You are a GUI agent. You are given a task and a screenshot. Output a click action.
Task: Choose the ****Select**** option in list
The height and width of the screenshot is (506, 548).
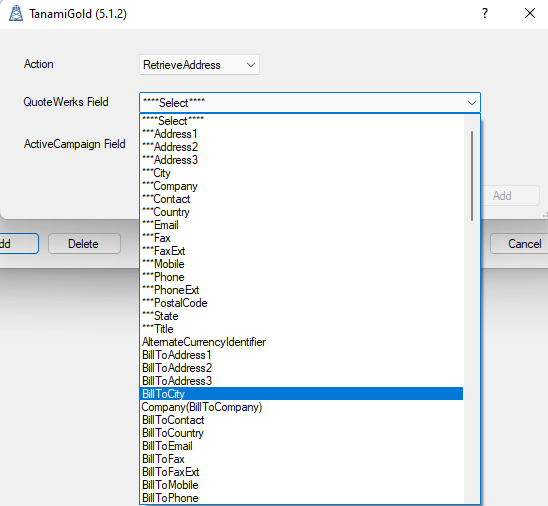pyautogui.click(x=301, y=121)
